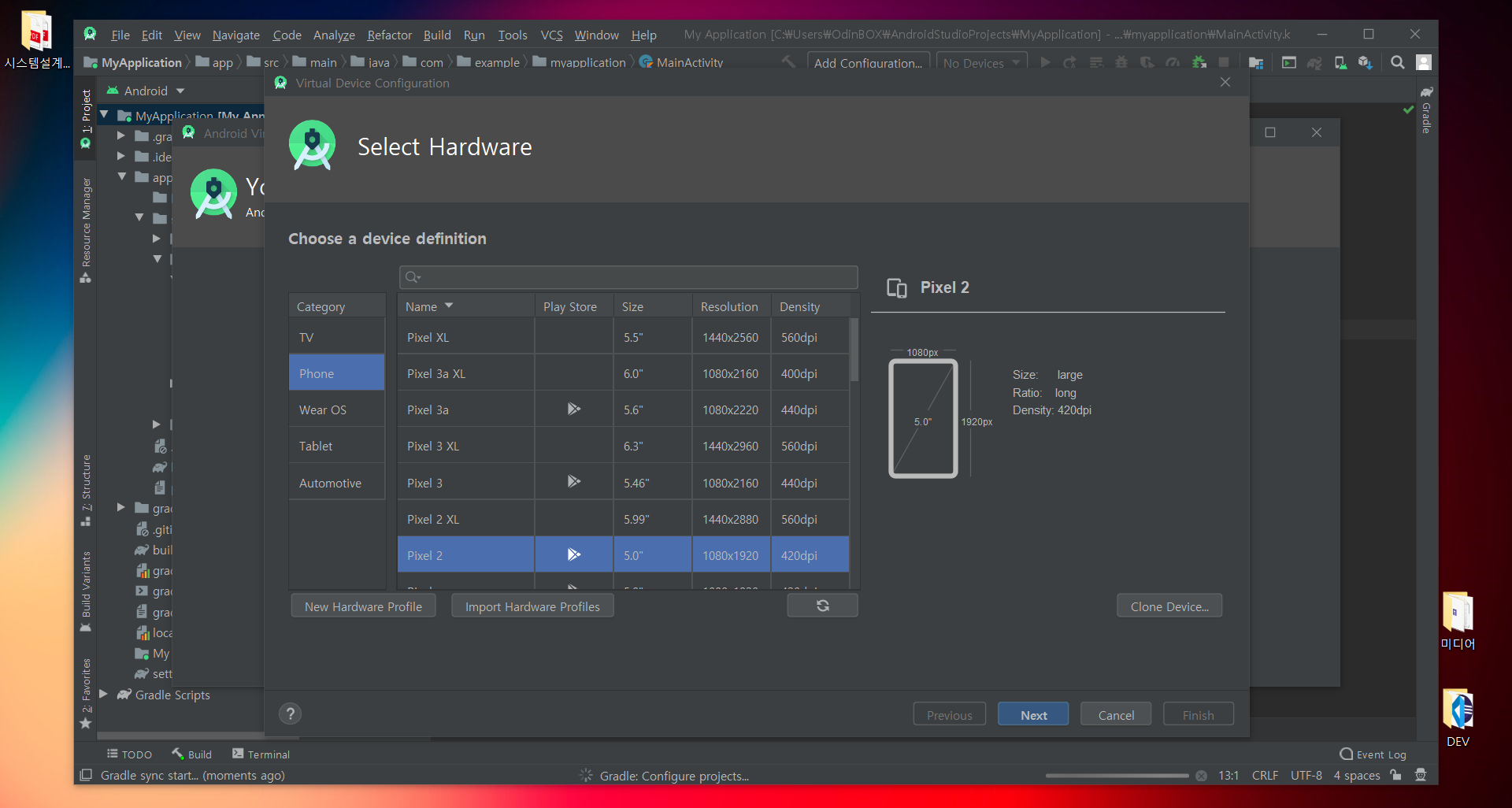The width and height of the screenshot is (1512, 808).
Task: Open AVD Manager phone icon in toolbar
Action: [x=1340, y=62]
